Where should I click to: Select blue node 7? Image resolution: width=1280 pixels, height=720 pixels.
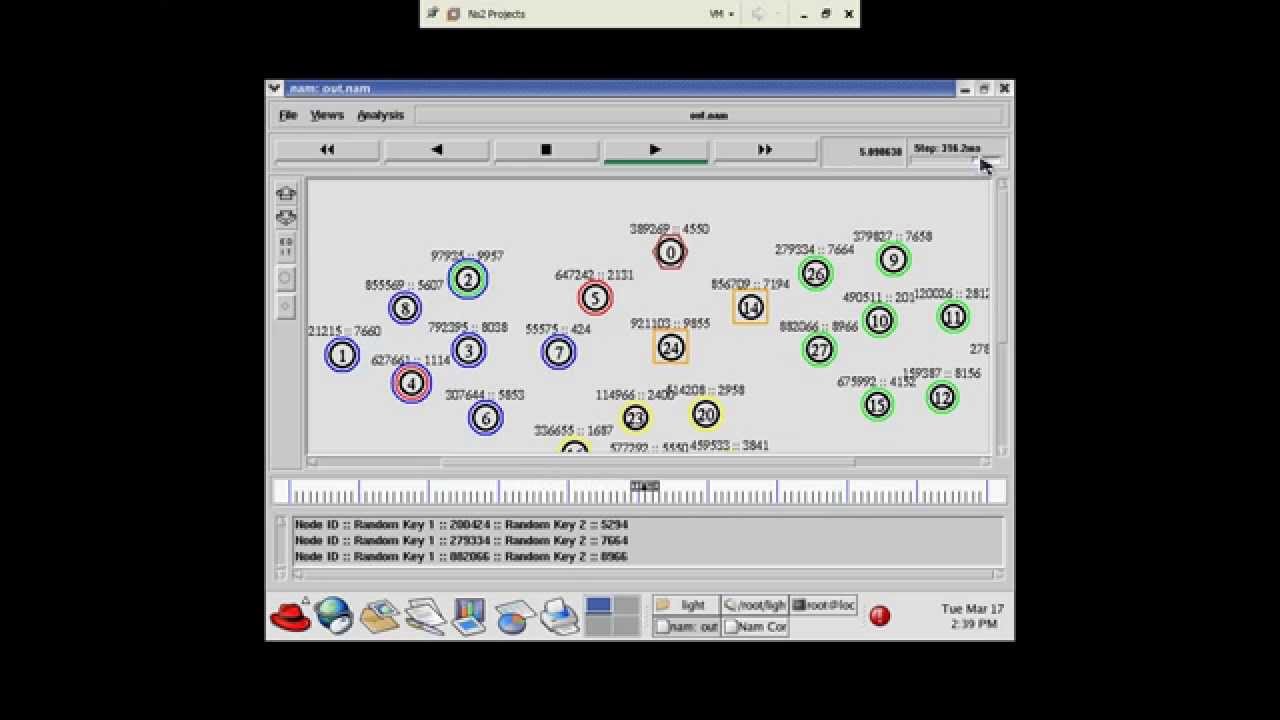point(559,352)
